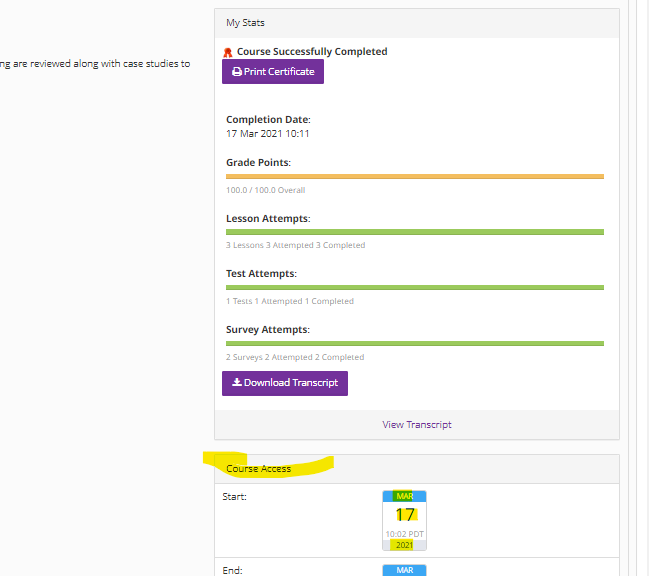
Task: Select the Course Access panel header
Action: tap(417, 469)
